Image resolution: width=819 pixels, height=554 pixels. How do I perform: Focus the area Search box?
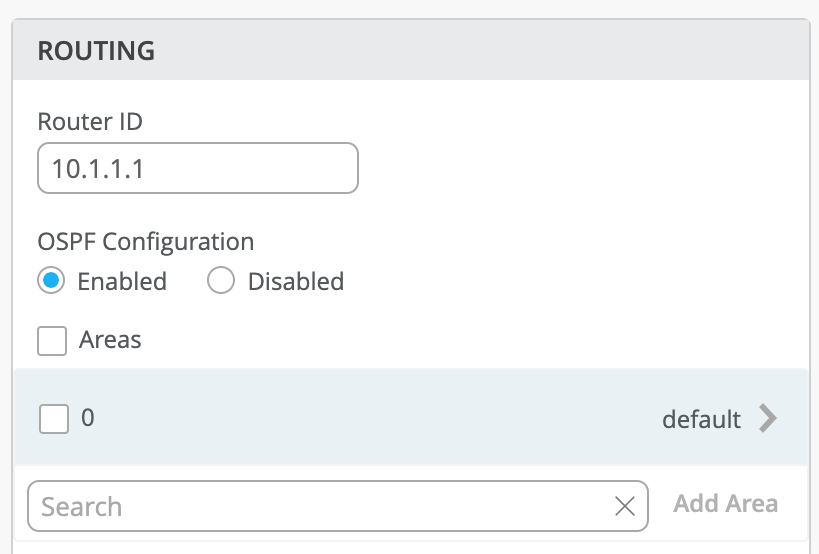320,506
